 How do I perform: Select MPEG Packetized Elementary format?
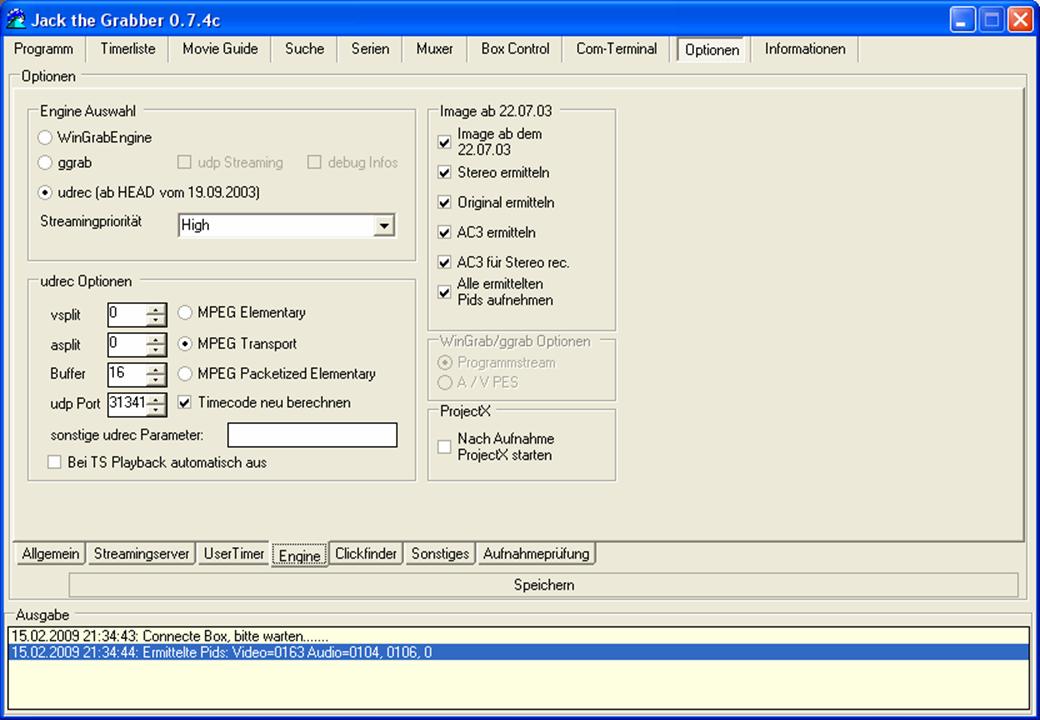tap(185, 374)
